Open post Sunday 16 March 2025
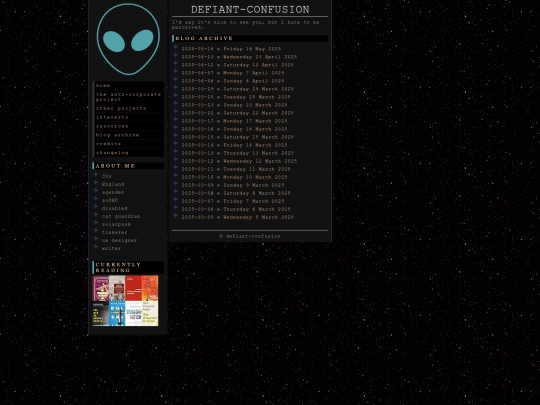Screen dimensions: 540x405 (234, 129)
